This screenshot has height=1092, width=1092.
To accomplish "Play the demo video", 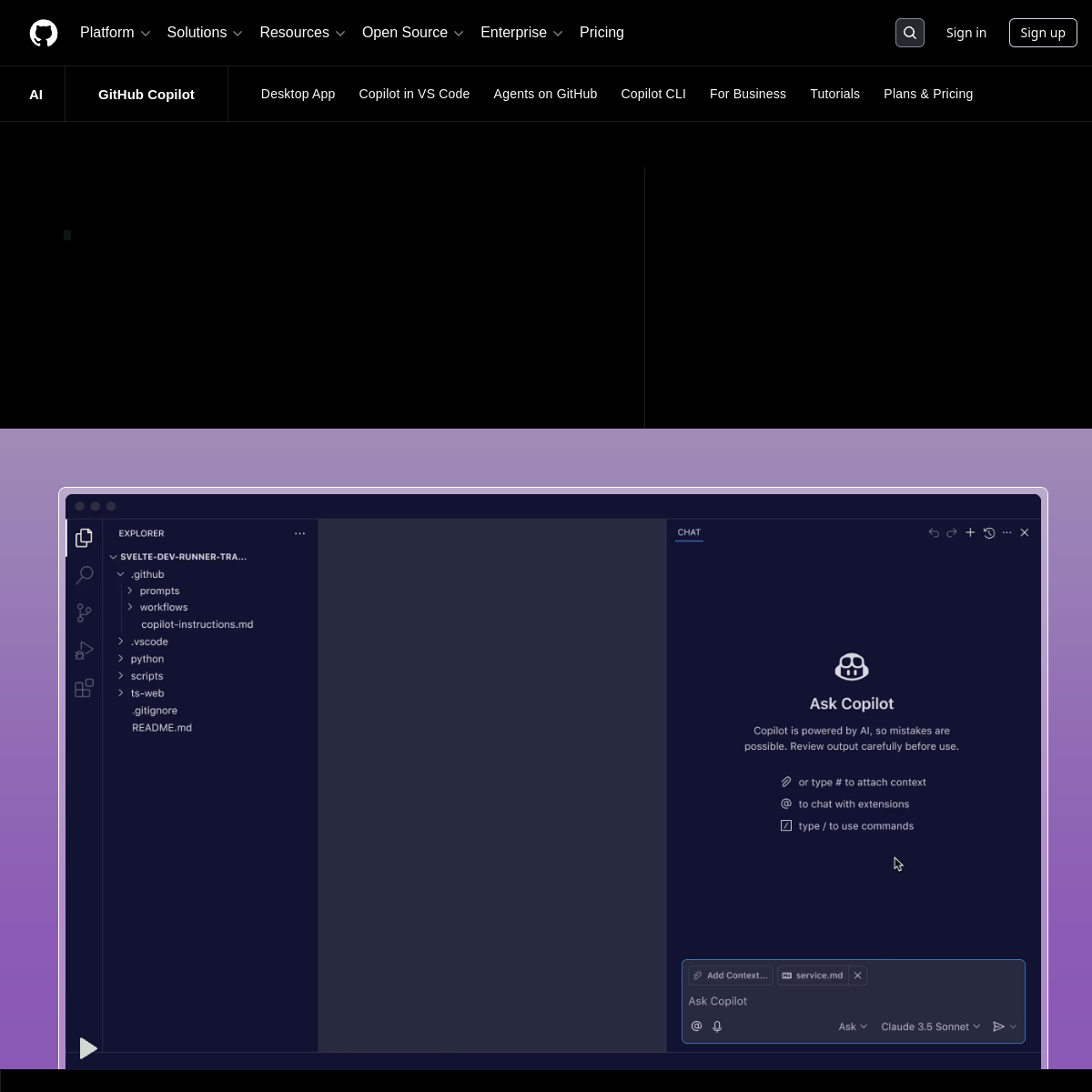I will (87, 1048).
